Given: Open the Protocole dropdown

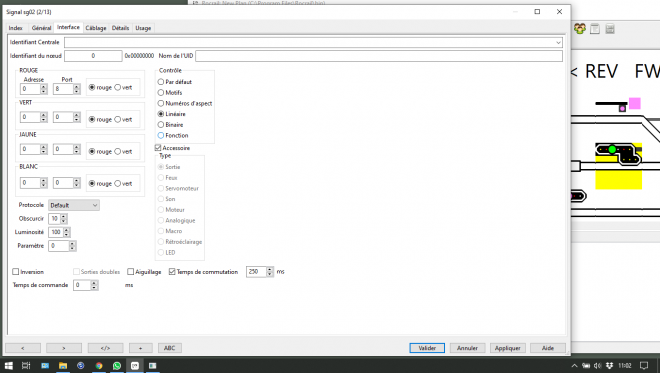Looking at the screenshot, I should pyautogui.click(x=74, y=205).
